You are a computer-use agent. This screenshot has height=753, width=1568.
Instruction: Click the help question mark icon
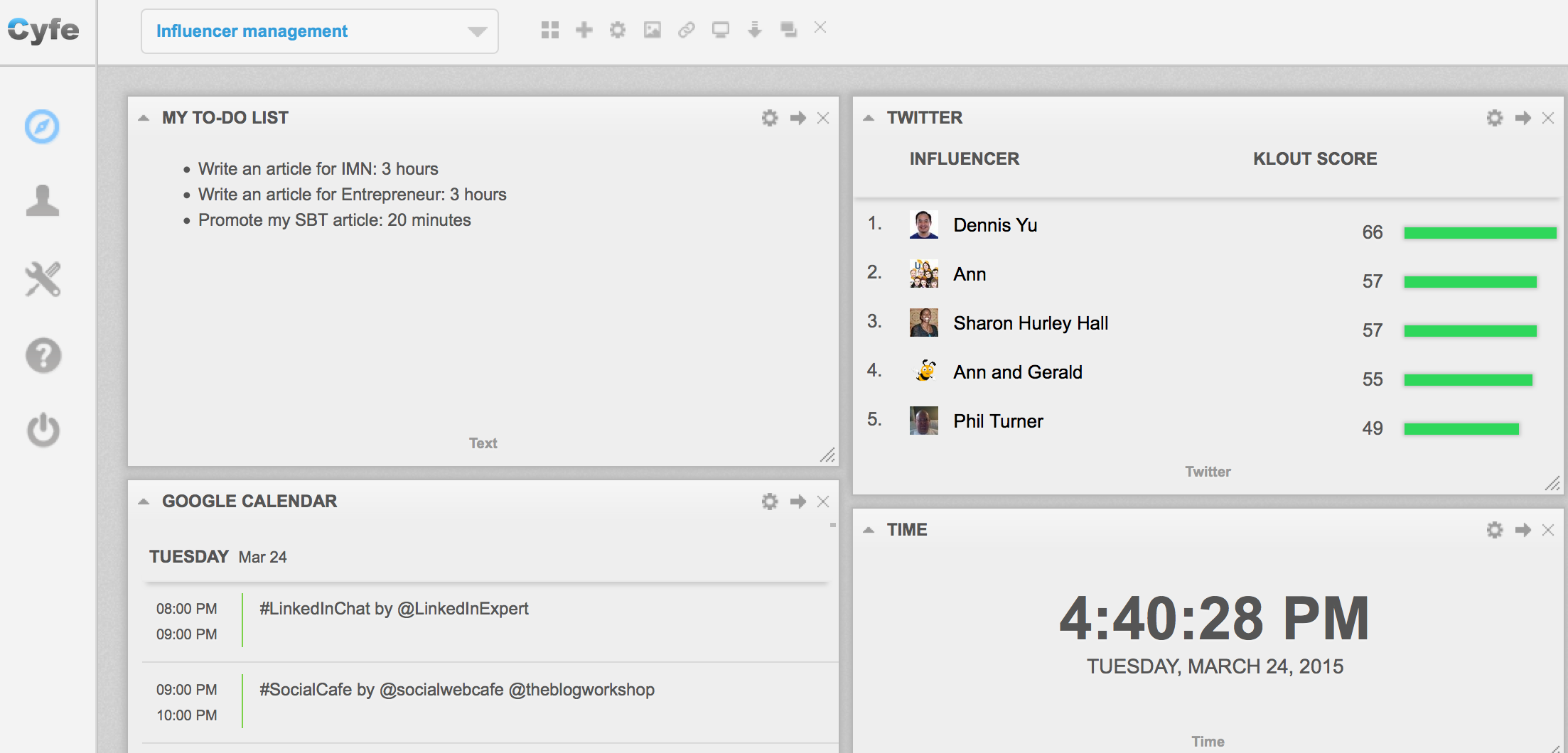tap(43, 355)
